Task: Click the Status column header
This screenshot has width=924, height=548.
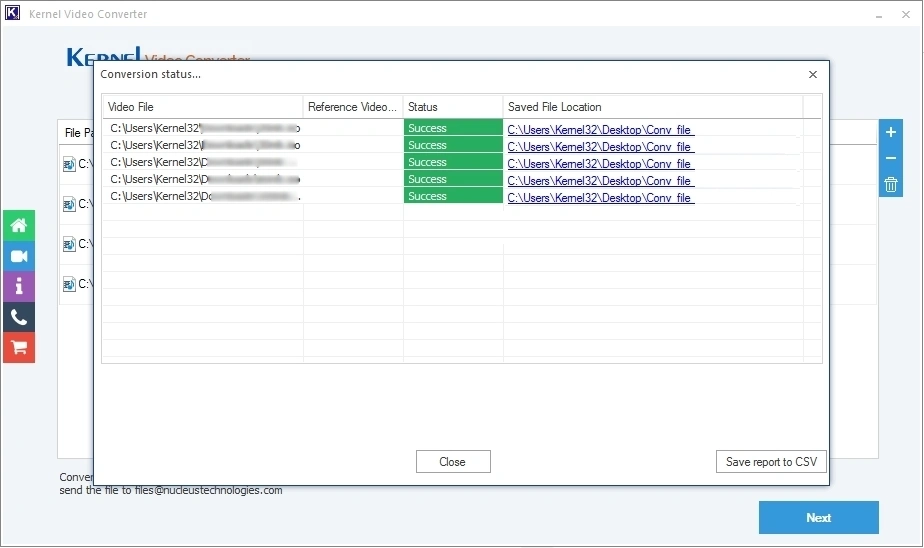Action: [453, 107]
